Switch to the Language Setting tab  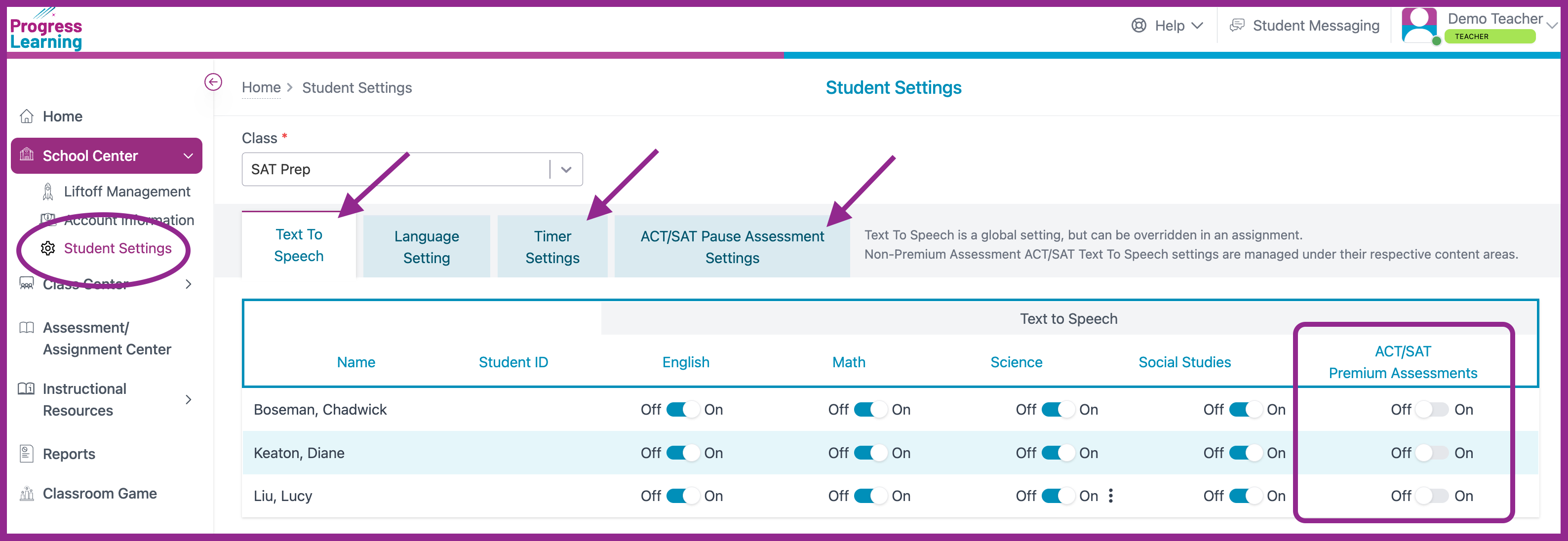(427, 246)
